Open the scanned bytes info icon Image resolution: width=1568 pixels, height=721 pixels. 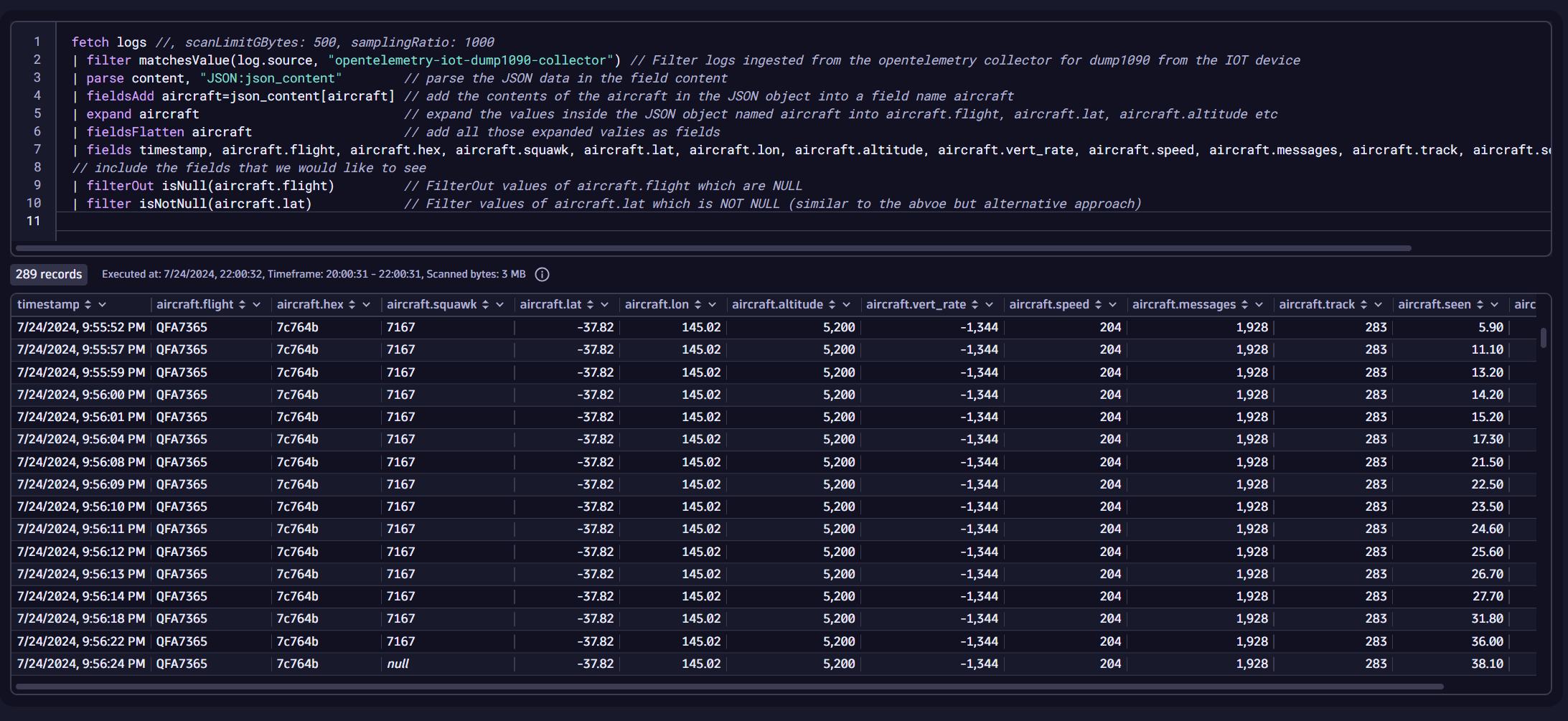[x=542, y=274]
